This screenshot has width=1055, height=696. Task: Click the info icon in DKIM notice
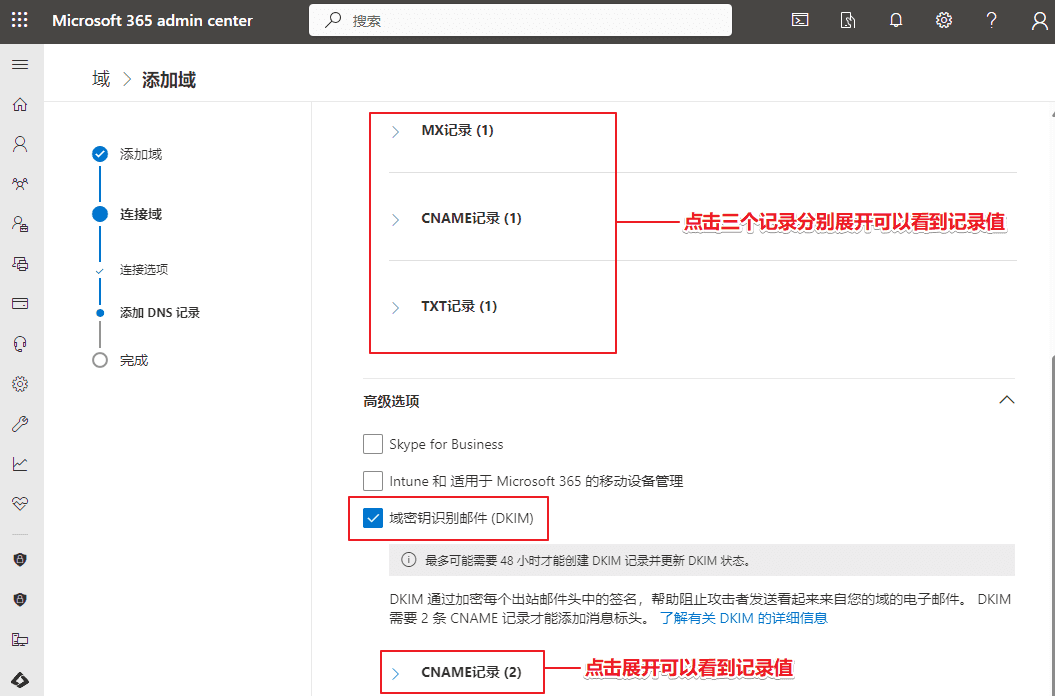(x=408, y=560)
